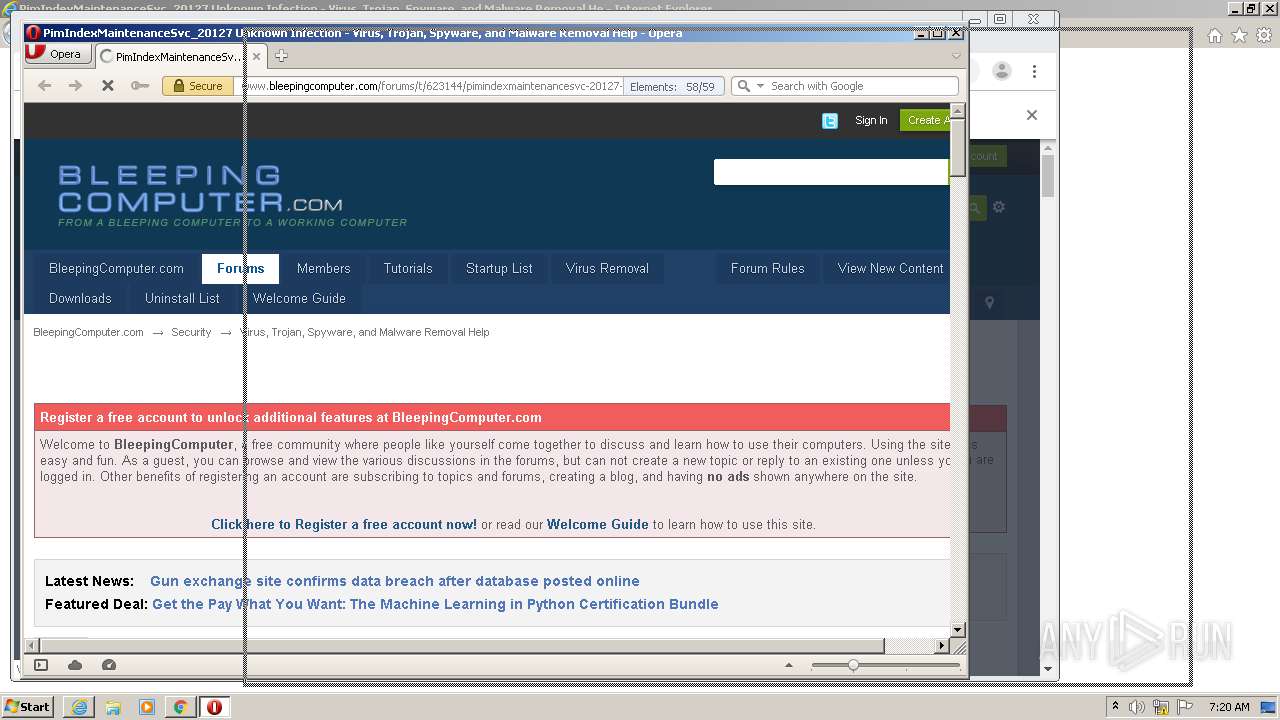Show the Secure site badge info
The height and width of the screenshot is (720, 1280).
(198, 86)
